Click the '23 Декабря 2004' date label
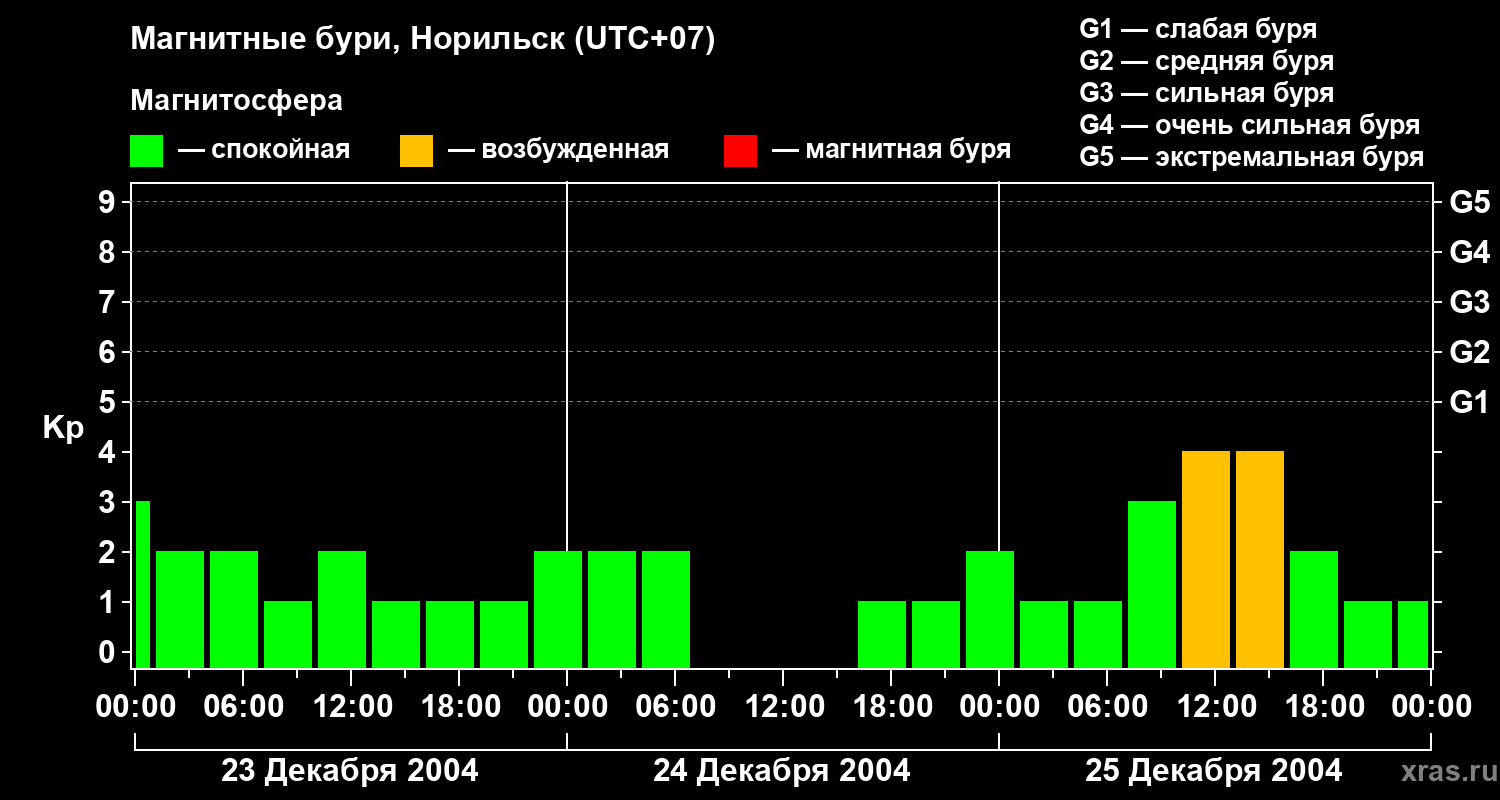1500x800 pixels. coord(350,771)
